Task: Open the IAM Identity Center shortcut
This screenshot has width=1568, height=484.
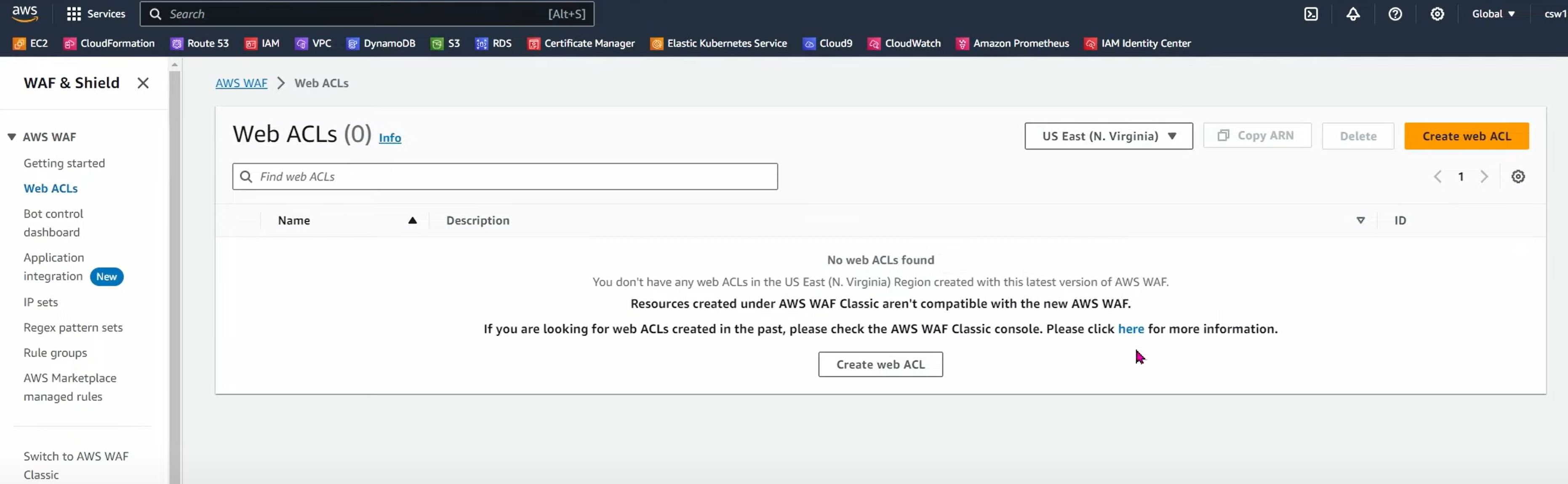Action: tap(1138, 43)
